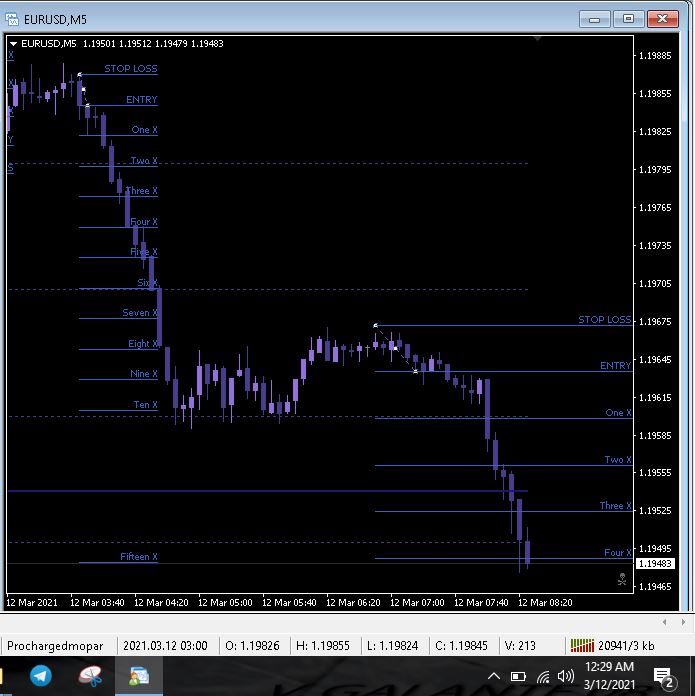Click the L: 1.19824 low value
This screenshot has width=695, height=696.
click(392, 645)
